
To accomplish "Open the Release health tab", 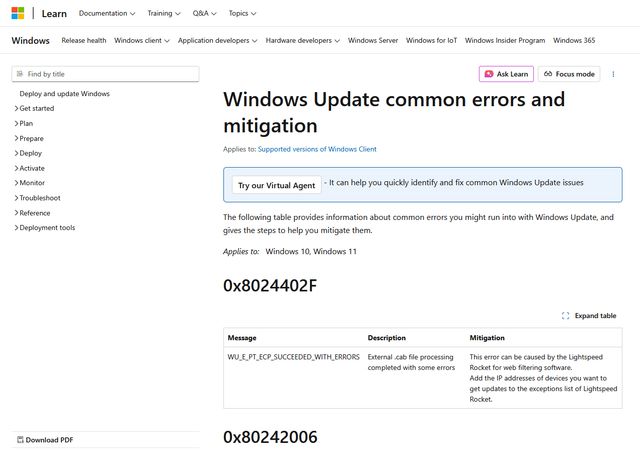I will tap(83, 41).
